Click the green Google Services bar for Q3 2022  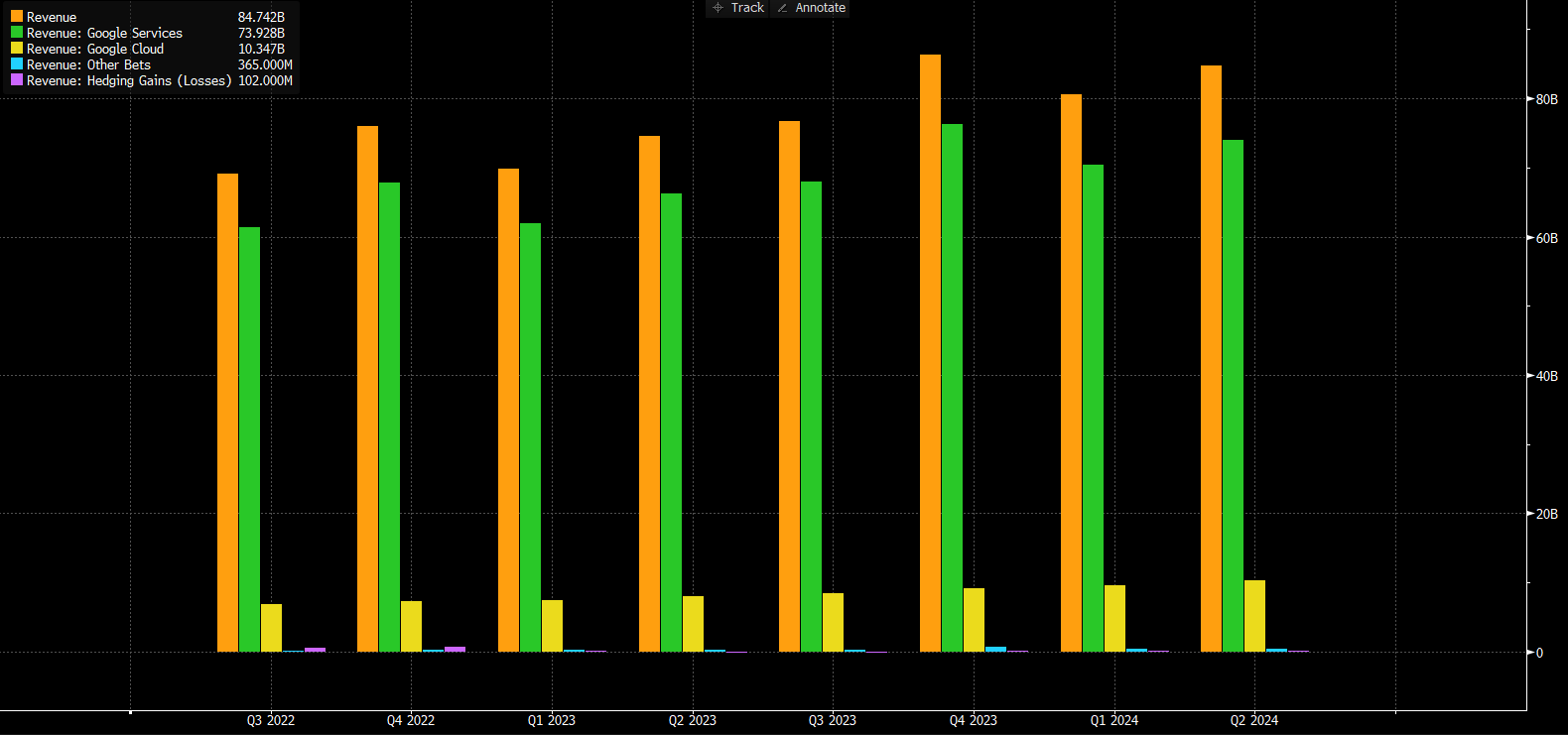[249, 439]
